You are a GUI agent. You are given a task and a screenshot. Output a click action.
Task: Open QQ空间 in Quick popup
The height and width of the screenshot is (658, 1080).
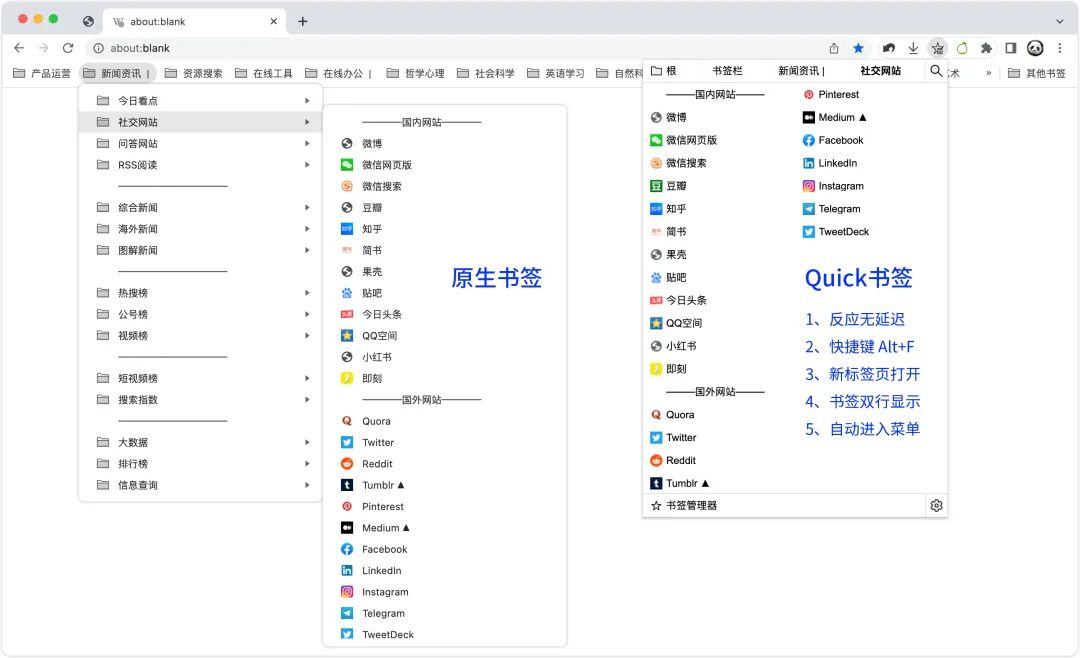coord(676,323)
